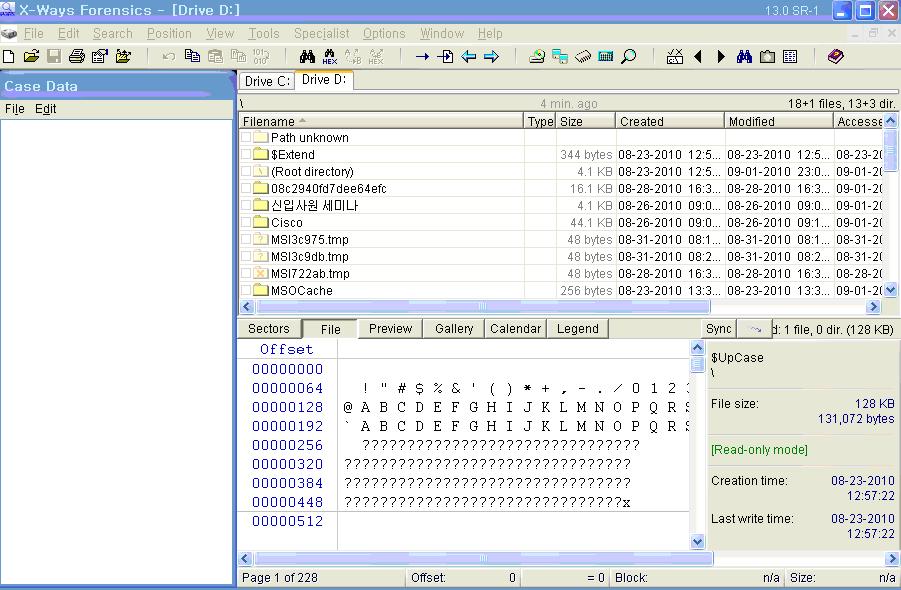901x590 pixels.
Task: Click the file list horizontal scrollbar thumb
Action: [483, 307]
